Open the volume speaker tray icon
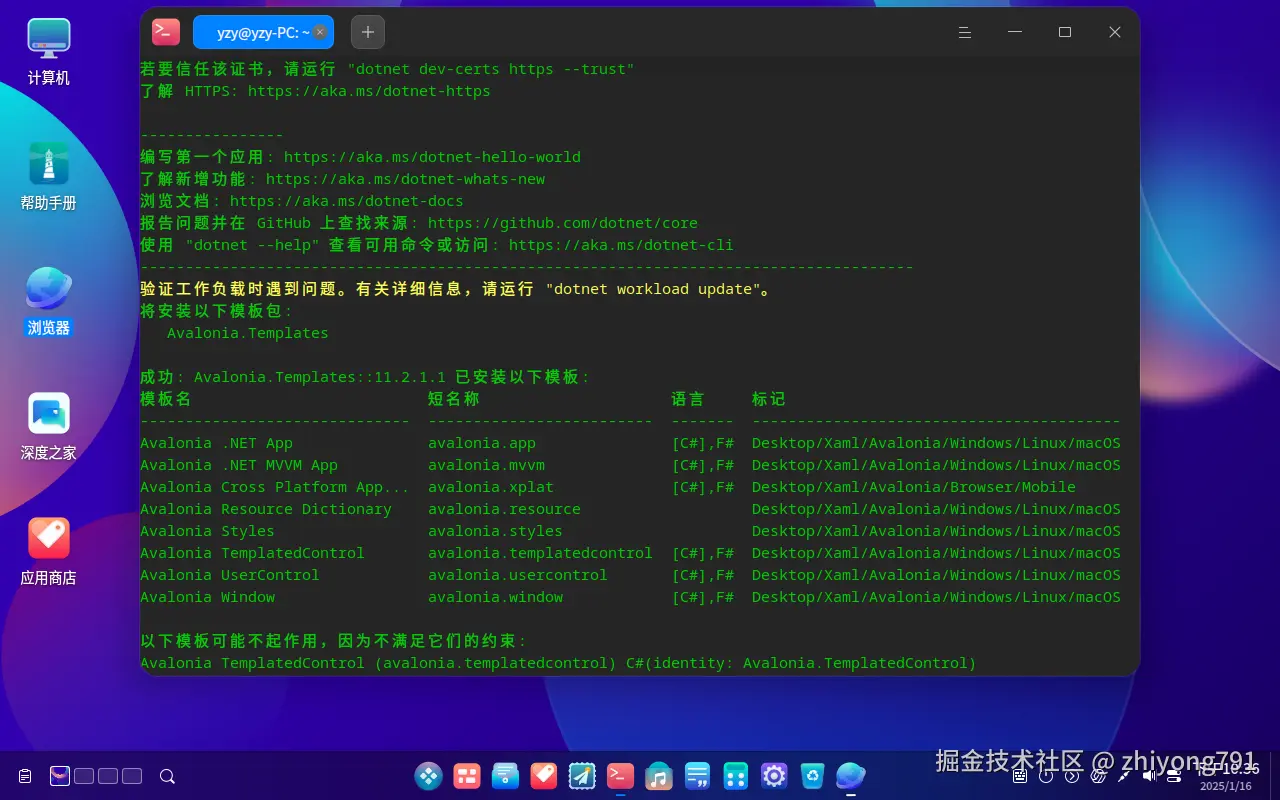 [x=1150, y=776]
